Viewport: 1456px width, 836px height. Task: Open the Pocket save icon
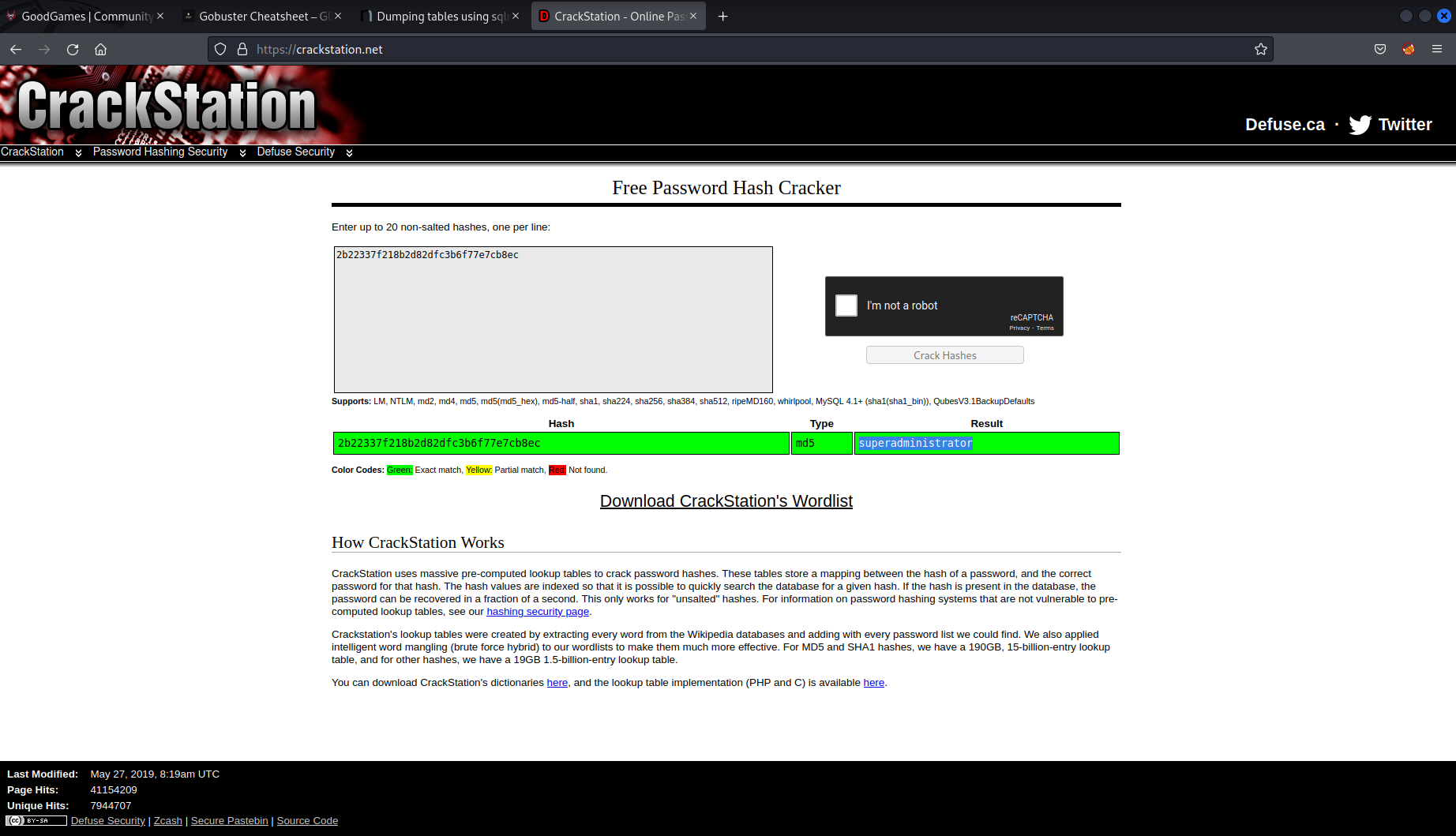[x=1380, y=49]
